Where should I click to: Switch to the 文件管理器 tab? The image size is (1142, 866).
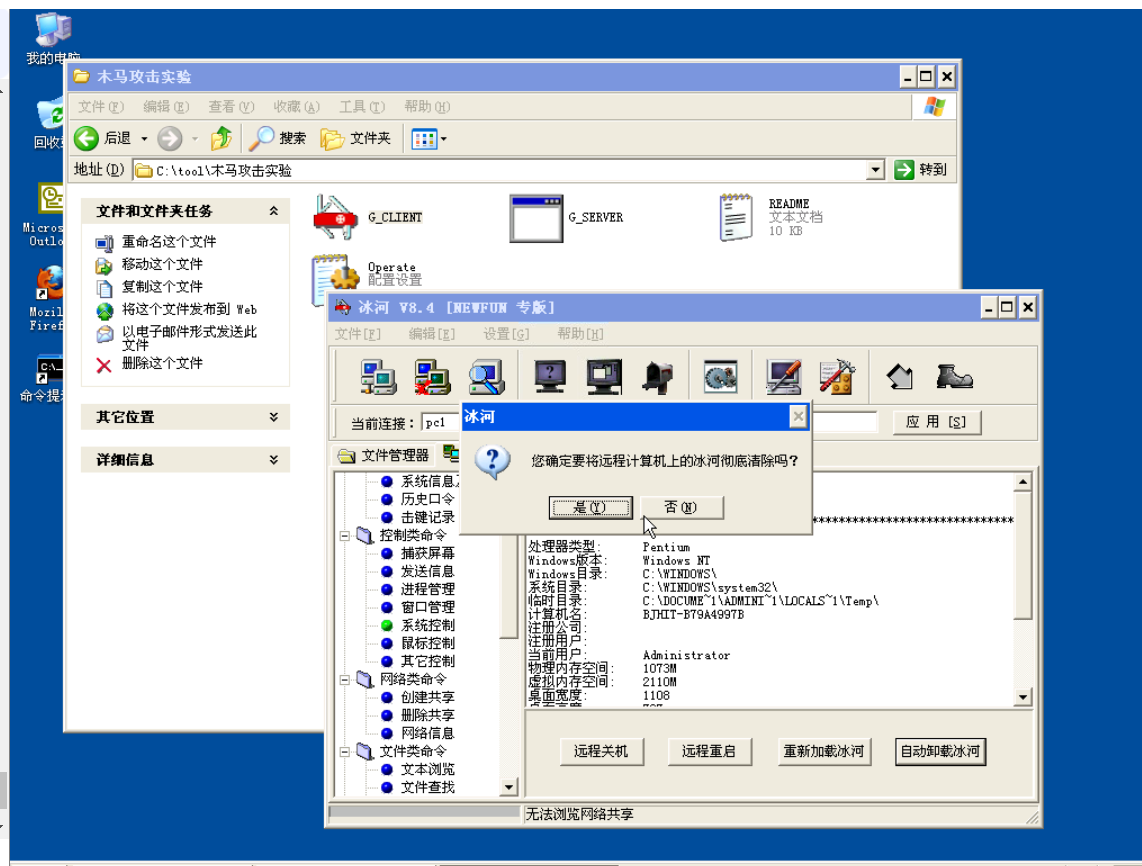pyautogui.click(x=384, y=455)
